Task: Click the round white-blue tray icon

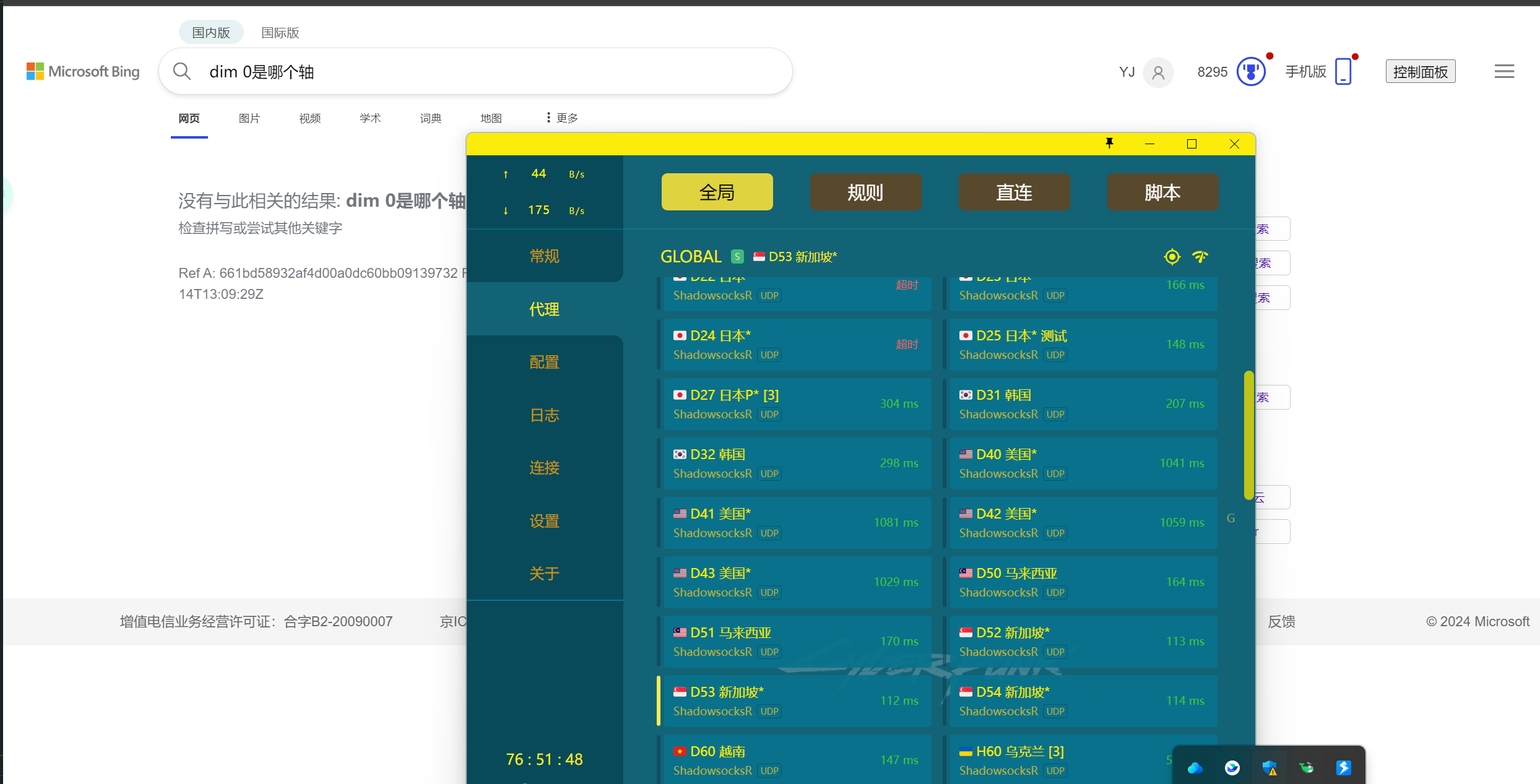Action: (1232, 768)
